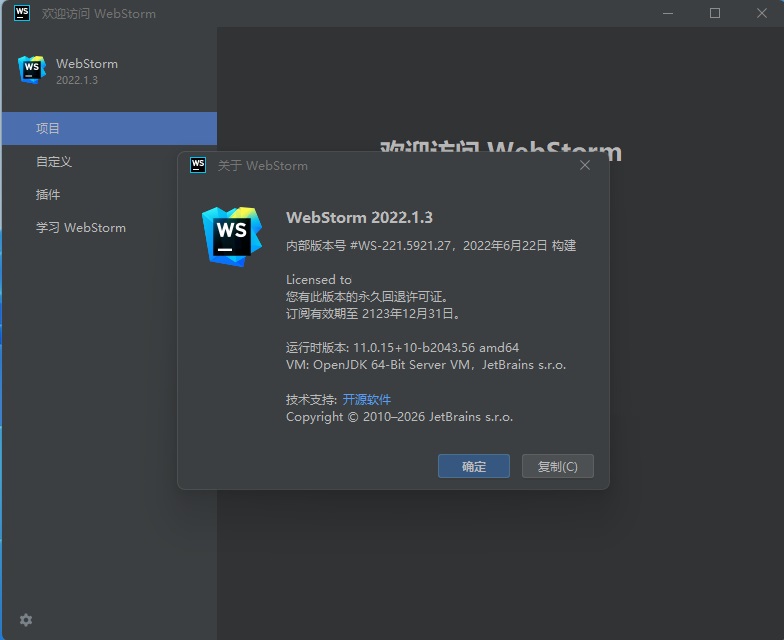Viewport: 784px width, 640px height.
Task: Click the Copyright 2010–2026 JetBrains line
Action: point(400,416)
